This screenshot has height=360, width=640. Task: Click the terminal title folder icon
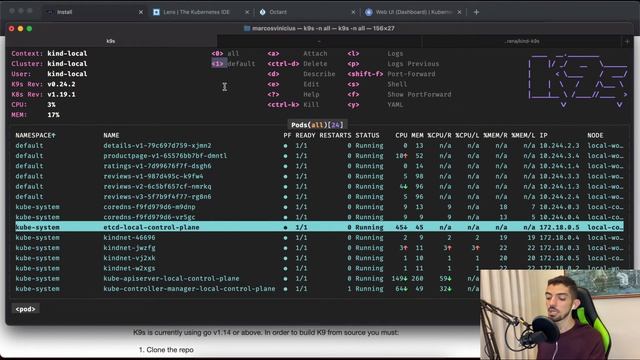[247, 29]
